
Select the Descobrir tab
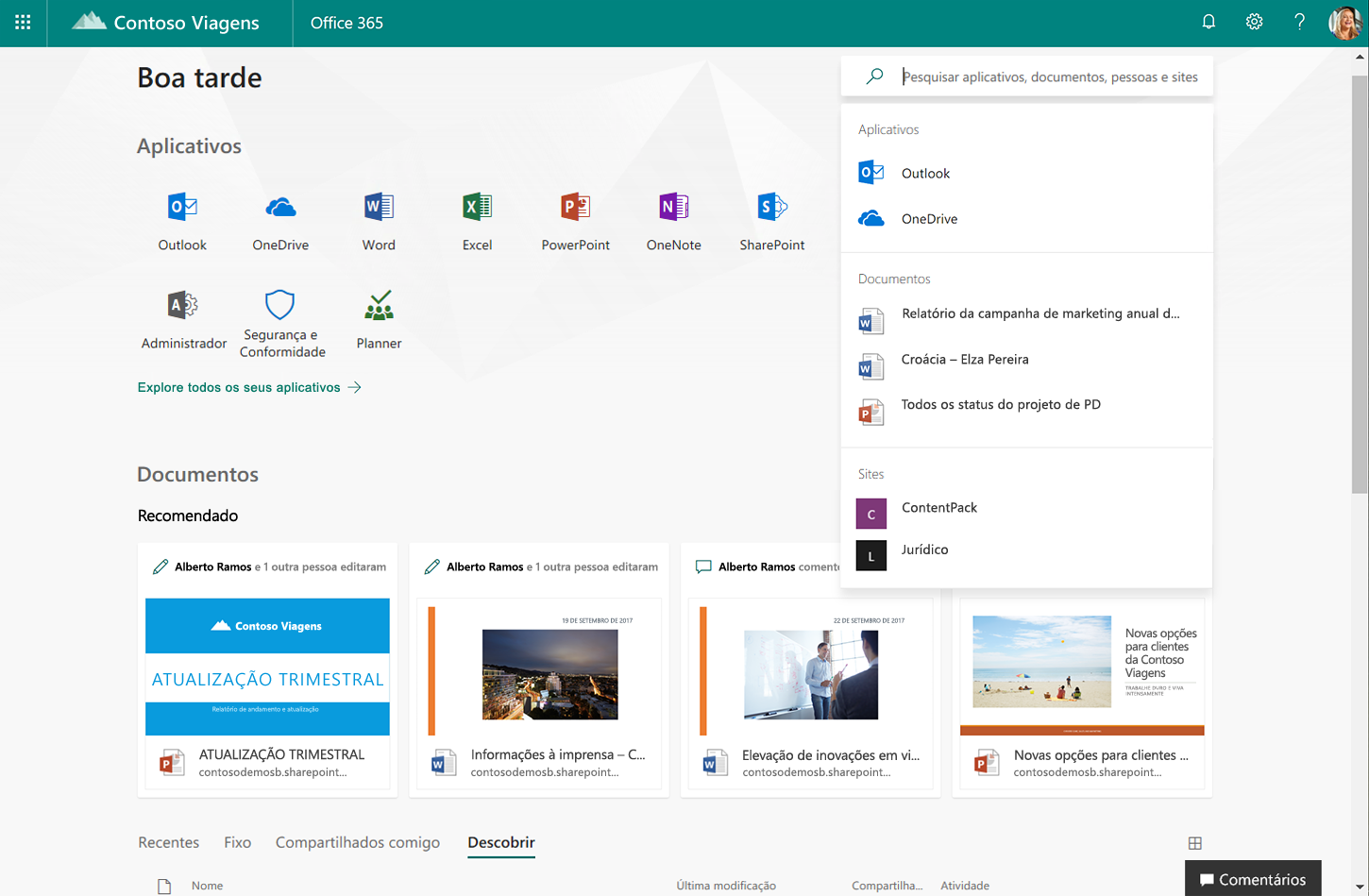click(x=501, y=842)
